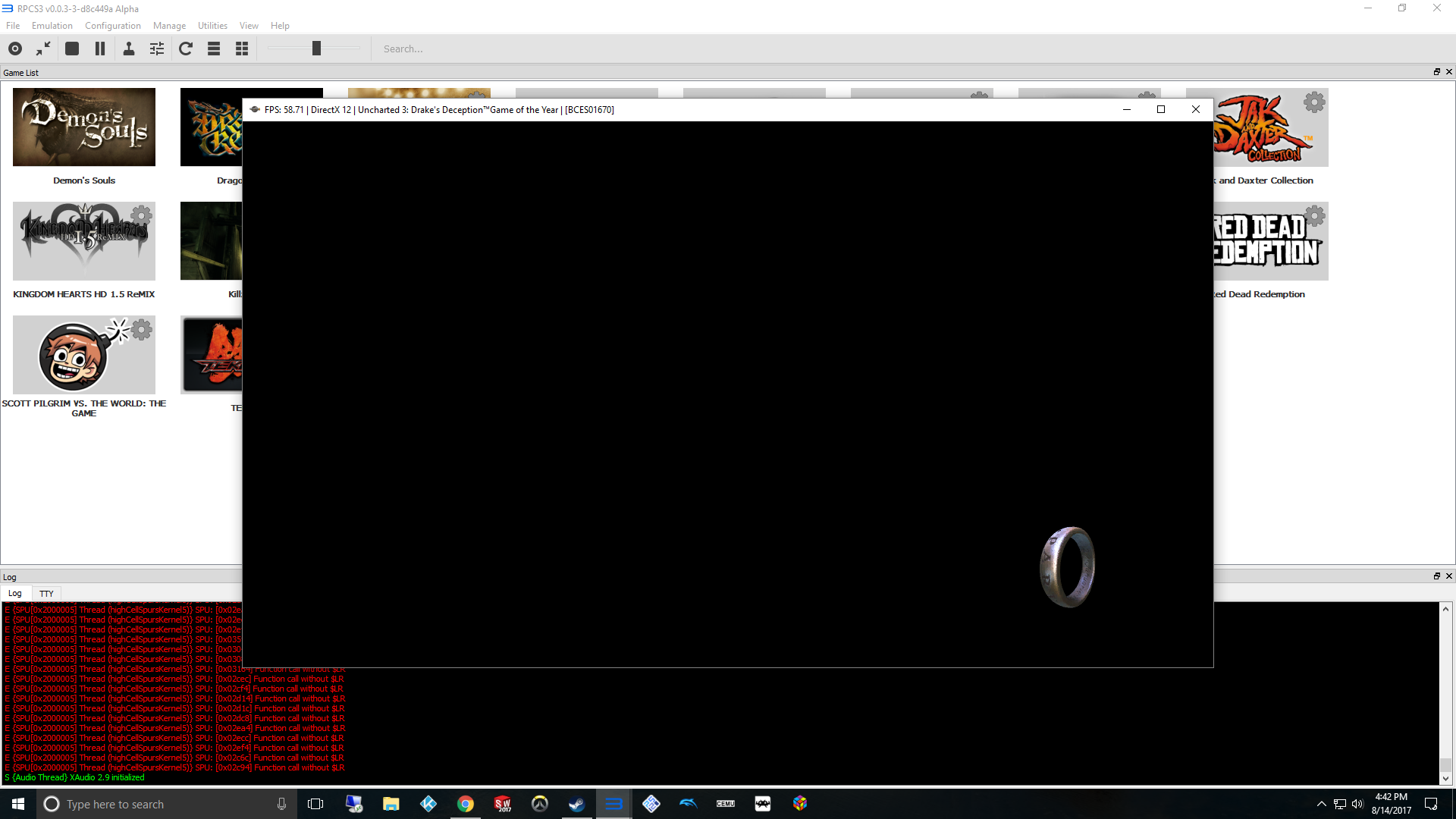Select the Demon's Souls thumbnail
The image size is (1456, 819).
pyautogui.click(x=84, y=127)
